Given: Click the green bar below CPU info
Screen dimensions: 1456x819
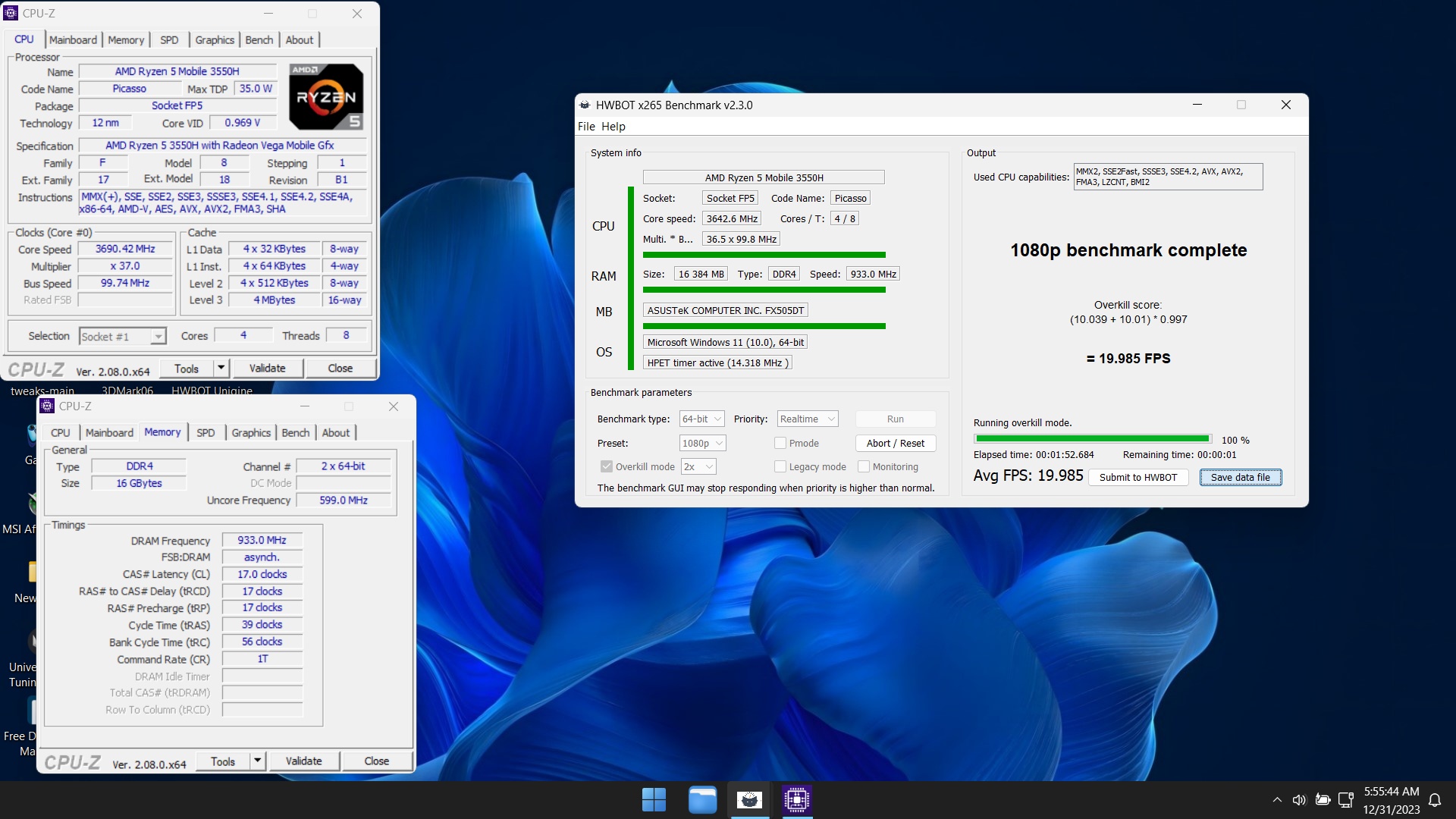Looking at the screenshot, I should click(x=764, y=255).
